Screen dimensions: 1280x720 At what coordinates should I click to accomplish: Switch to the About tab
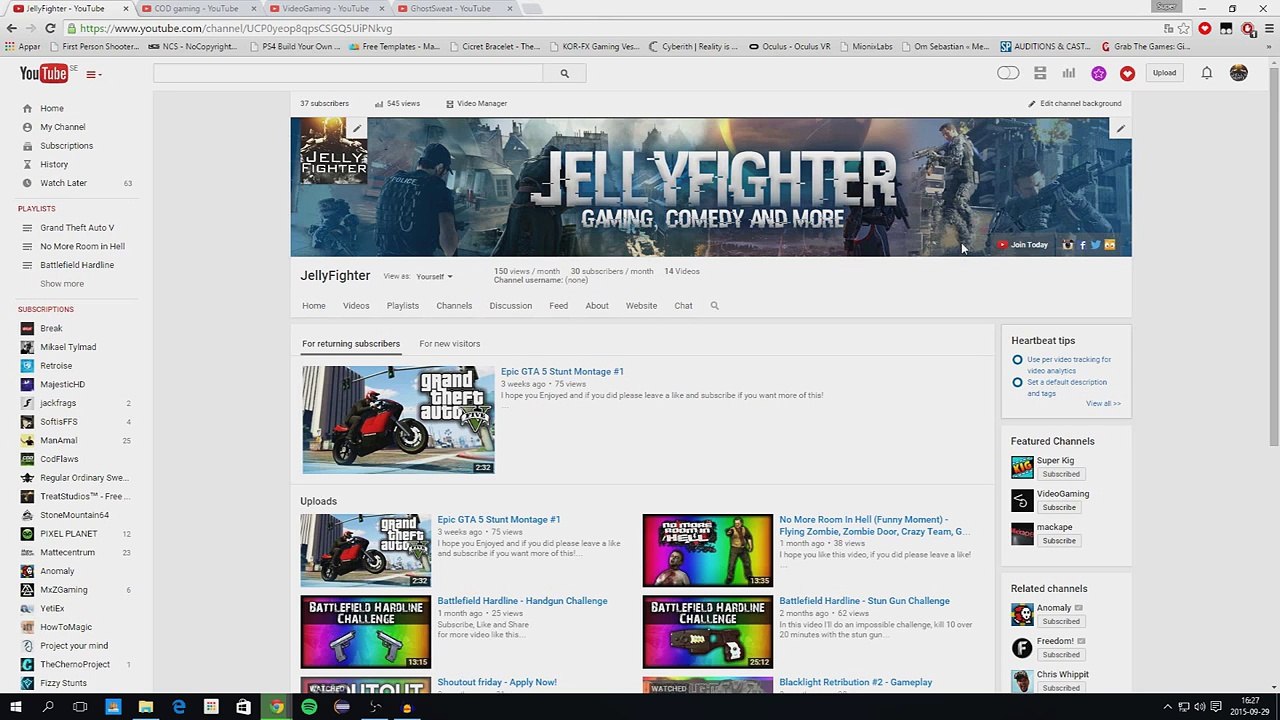click(597, 306)
